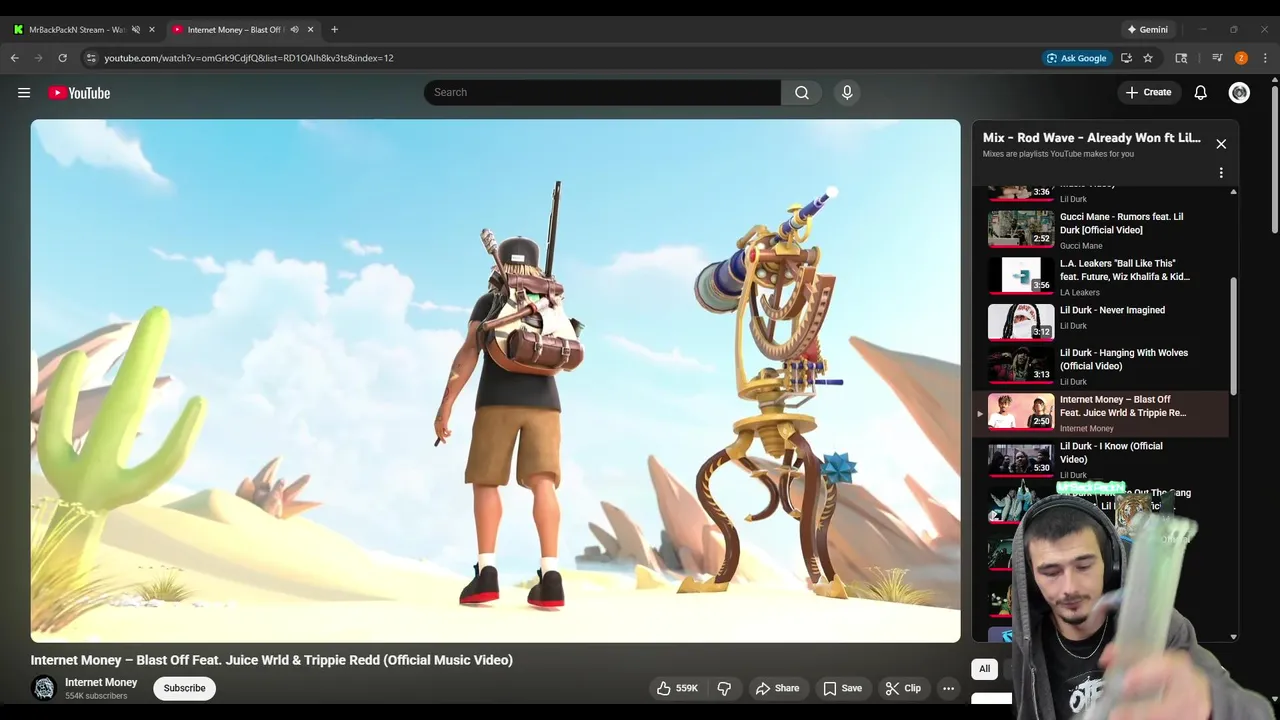The width and height of the screenshot is (1280, 720).
Task: Go back in browser history
Action: point(15,58)
